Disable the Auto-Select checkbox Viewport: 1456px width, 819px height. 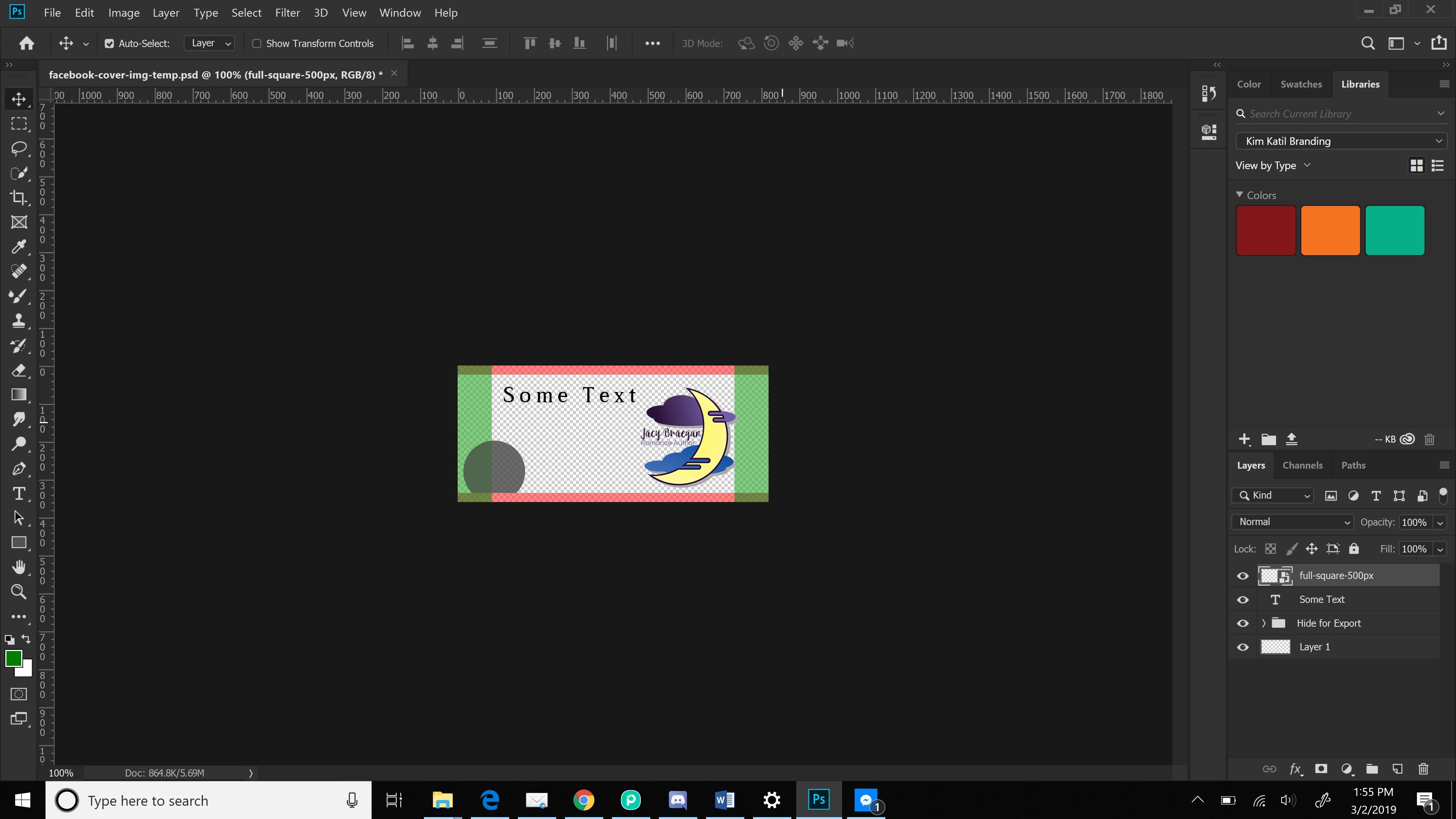point(109,44)
